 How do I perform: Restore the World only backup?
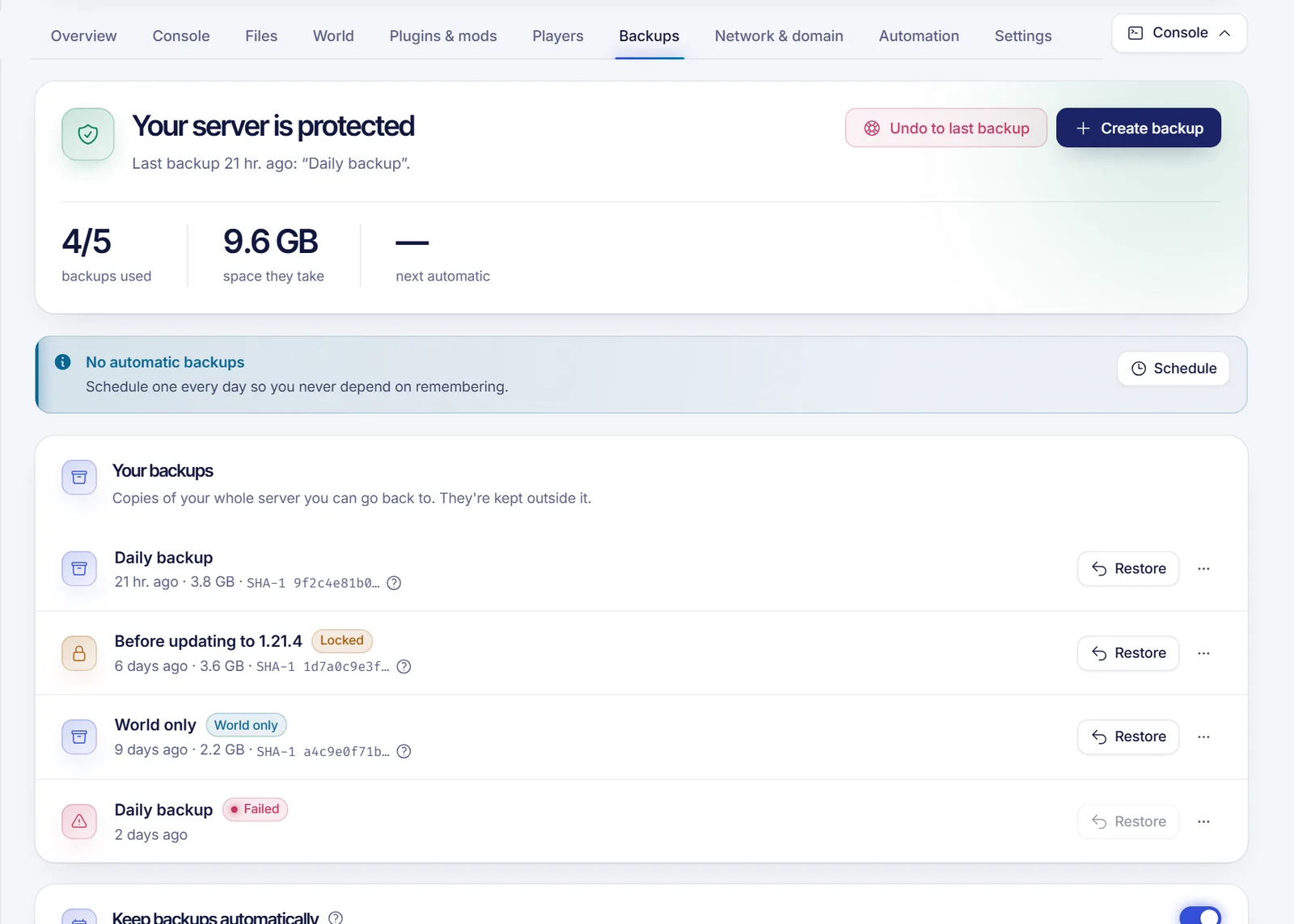[1128, 736]
